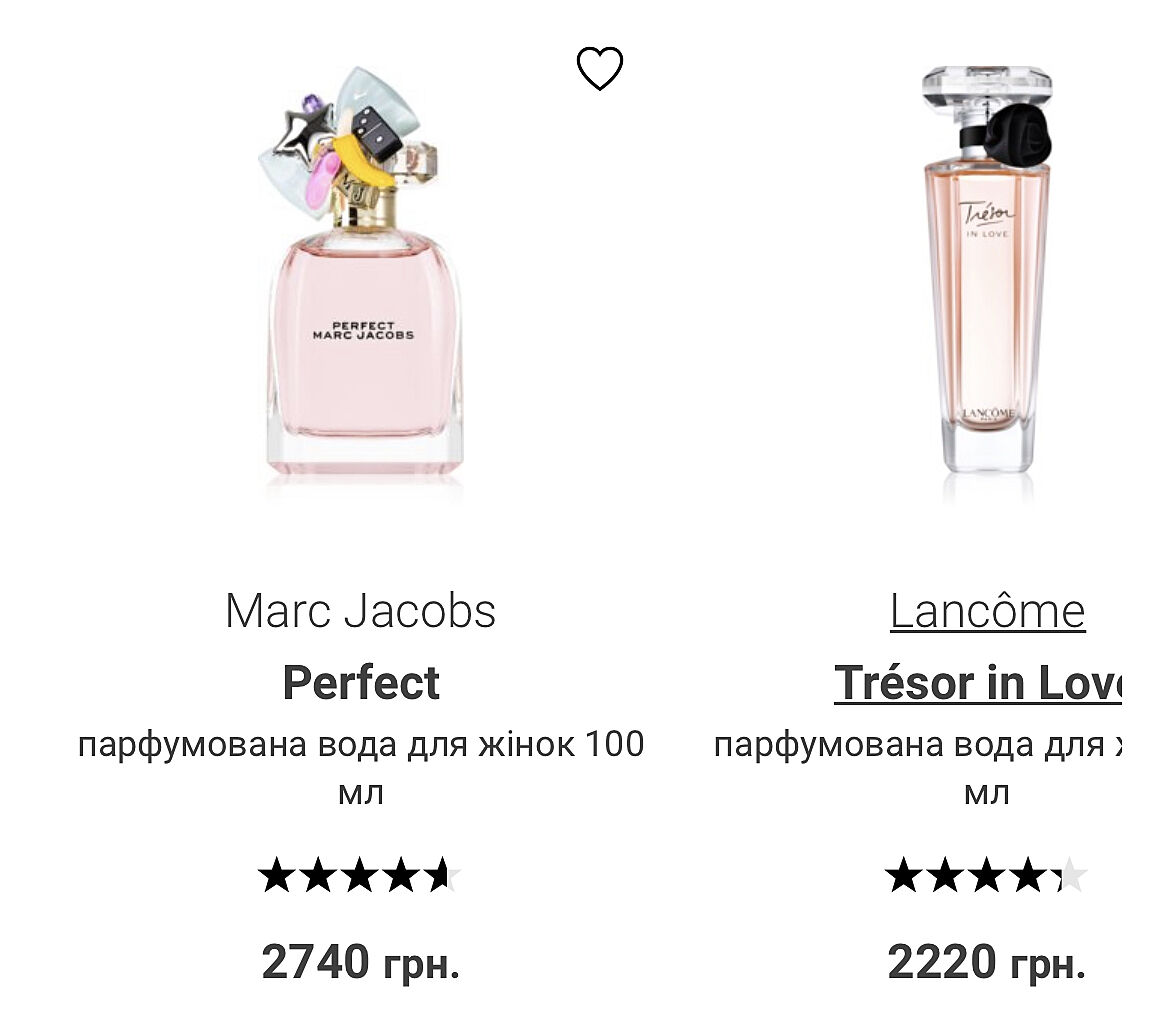Open the Perfect product title

tap(361, 683)
